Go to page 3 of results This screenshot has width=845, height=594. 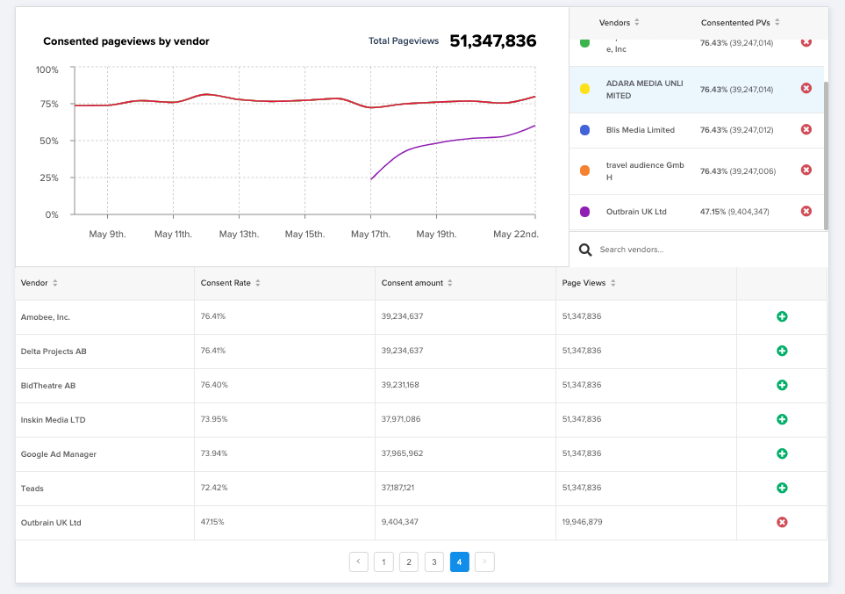(434, 562)
